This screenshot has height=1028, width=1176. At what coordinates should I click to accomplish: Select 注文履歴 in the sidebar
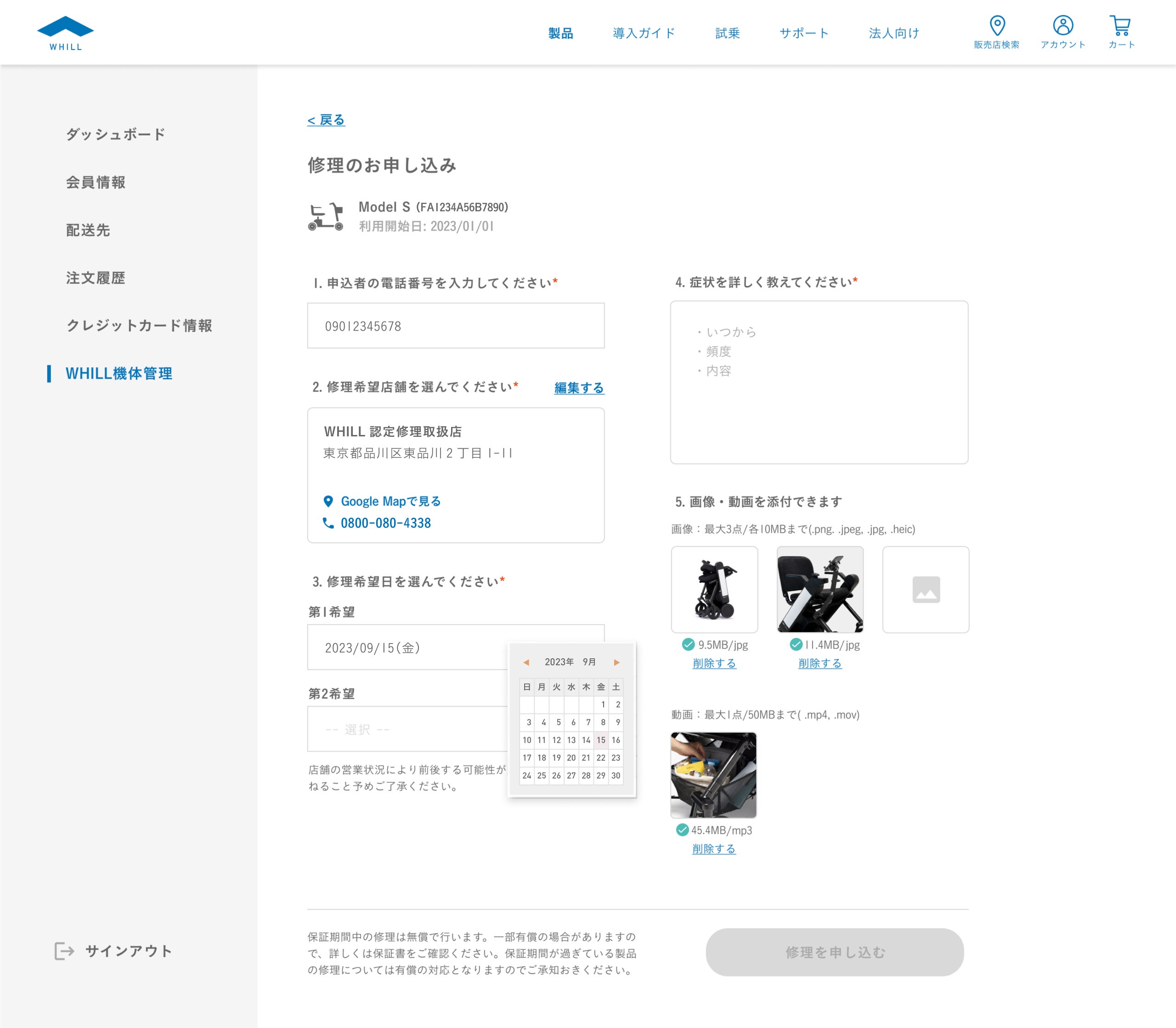coord(96,278)
